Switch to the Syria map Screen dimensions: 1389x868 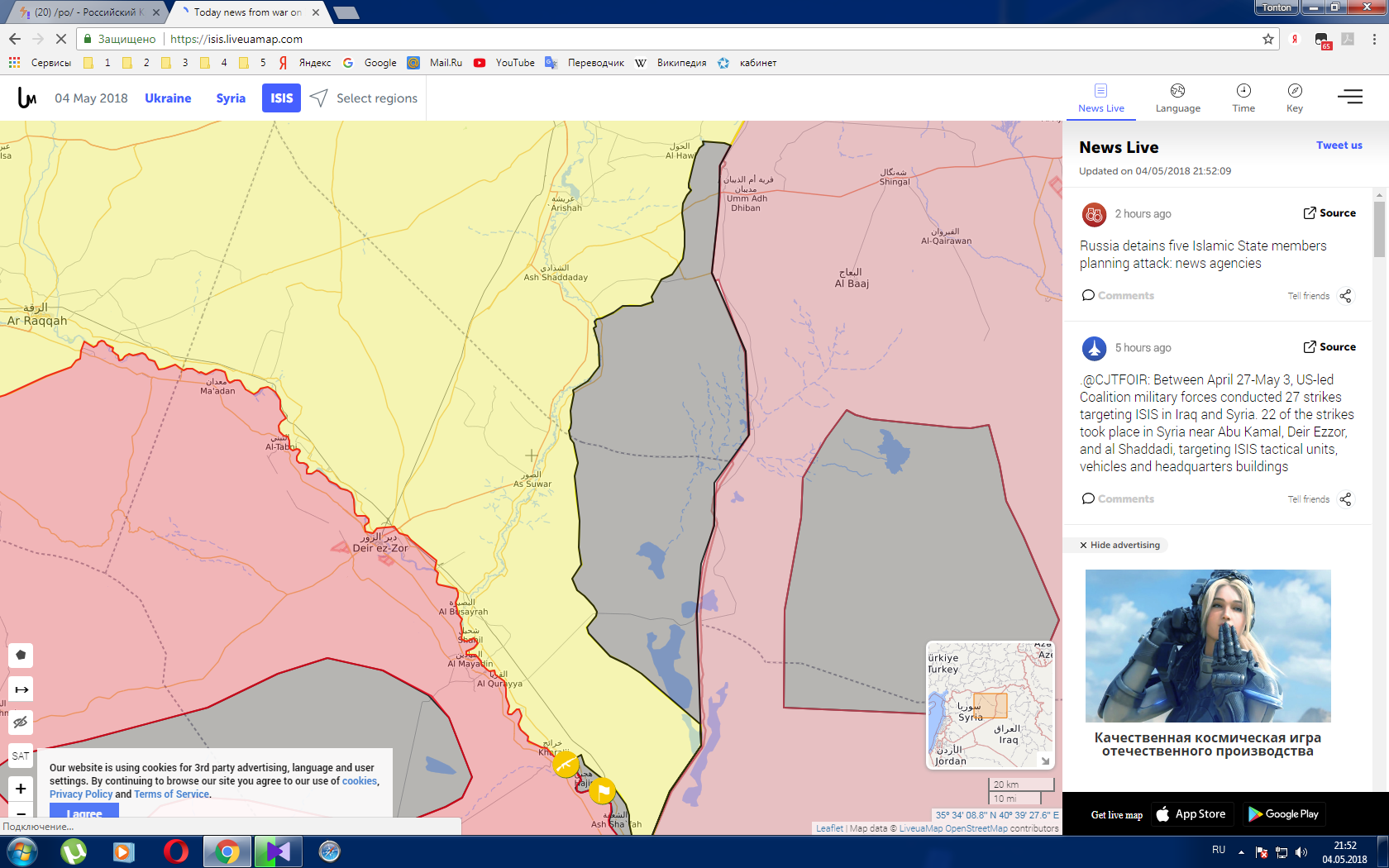point(231,98)
